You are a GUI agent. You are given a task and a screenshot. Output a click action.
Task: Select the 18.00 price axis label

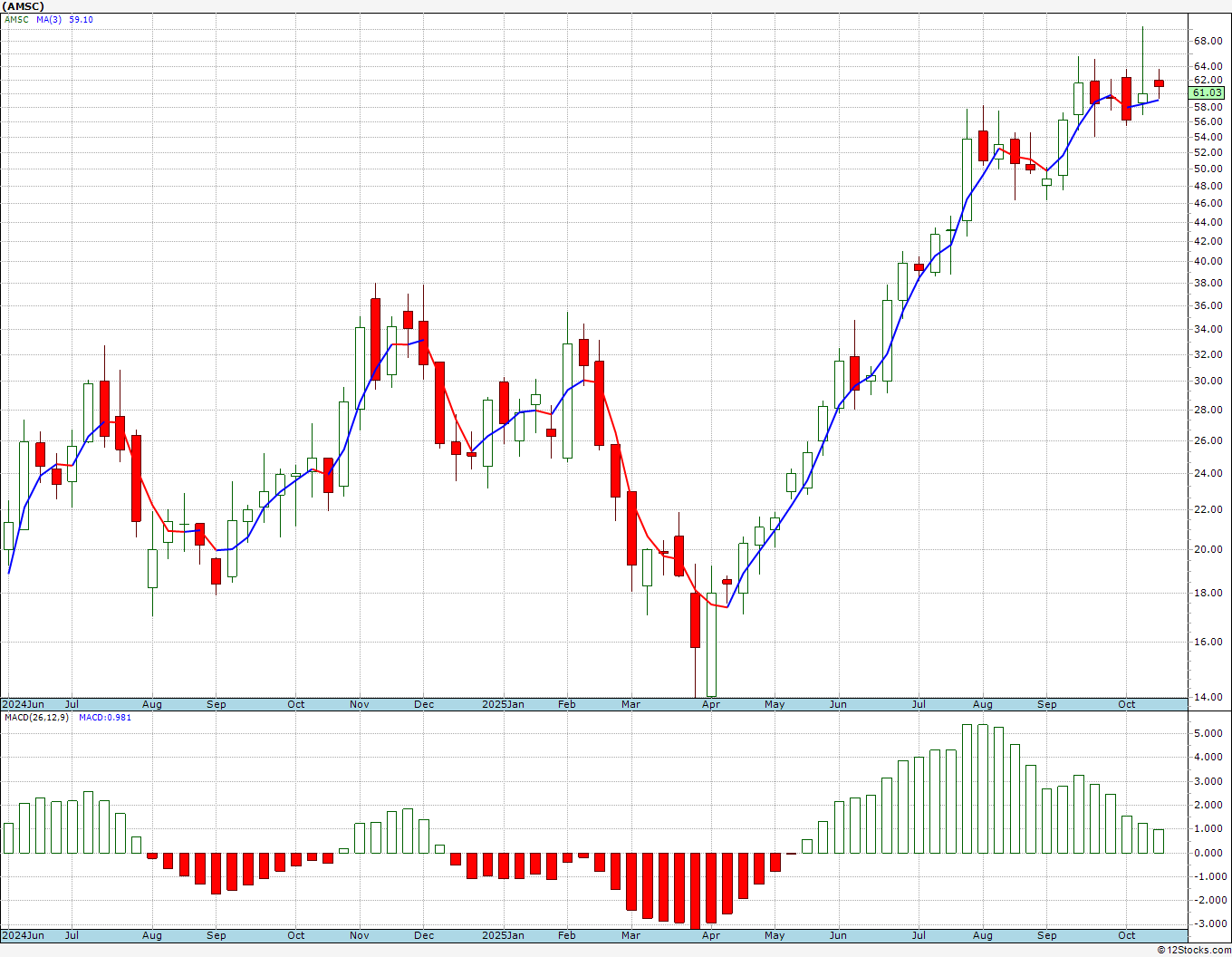pos(1208,593)
